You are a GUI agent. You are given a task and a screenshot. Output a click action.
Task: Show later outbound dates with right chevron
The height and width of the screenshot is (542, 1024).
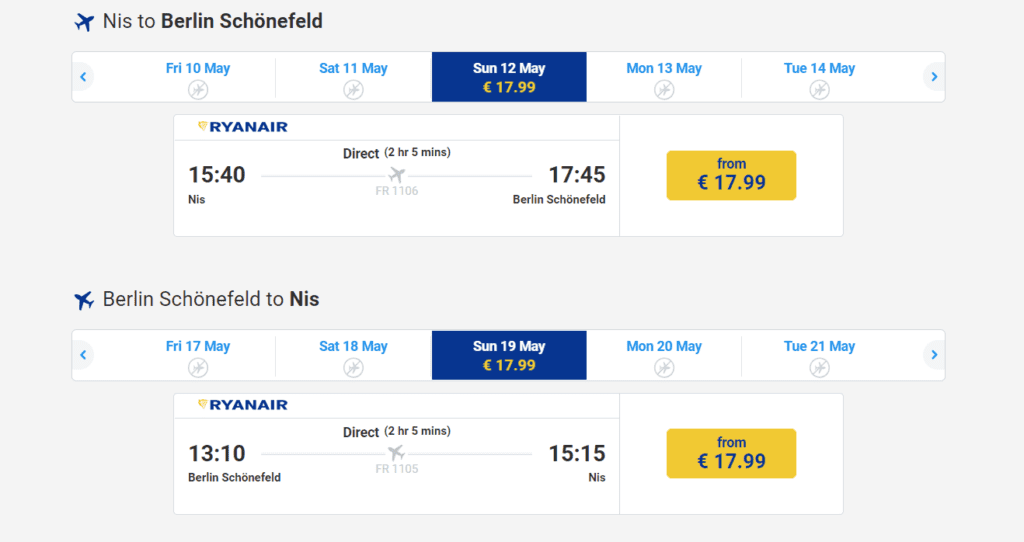(x=935, y=77)
